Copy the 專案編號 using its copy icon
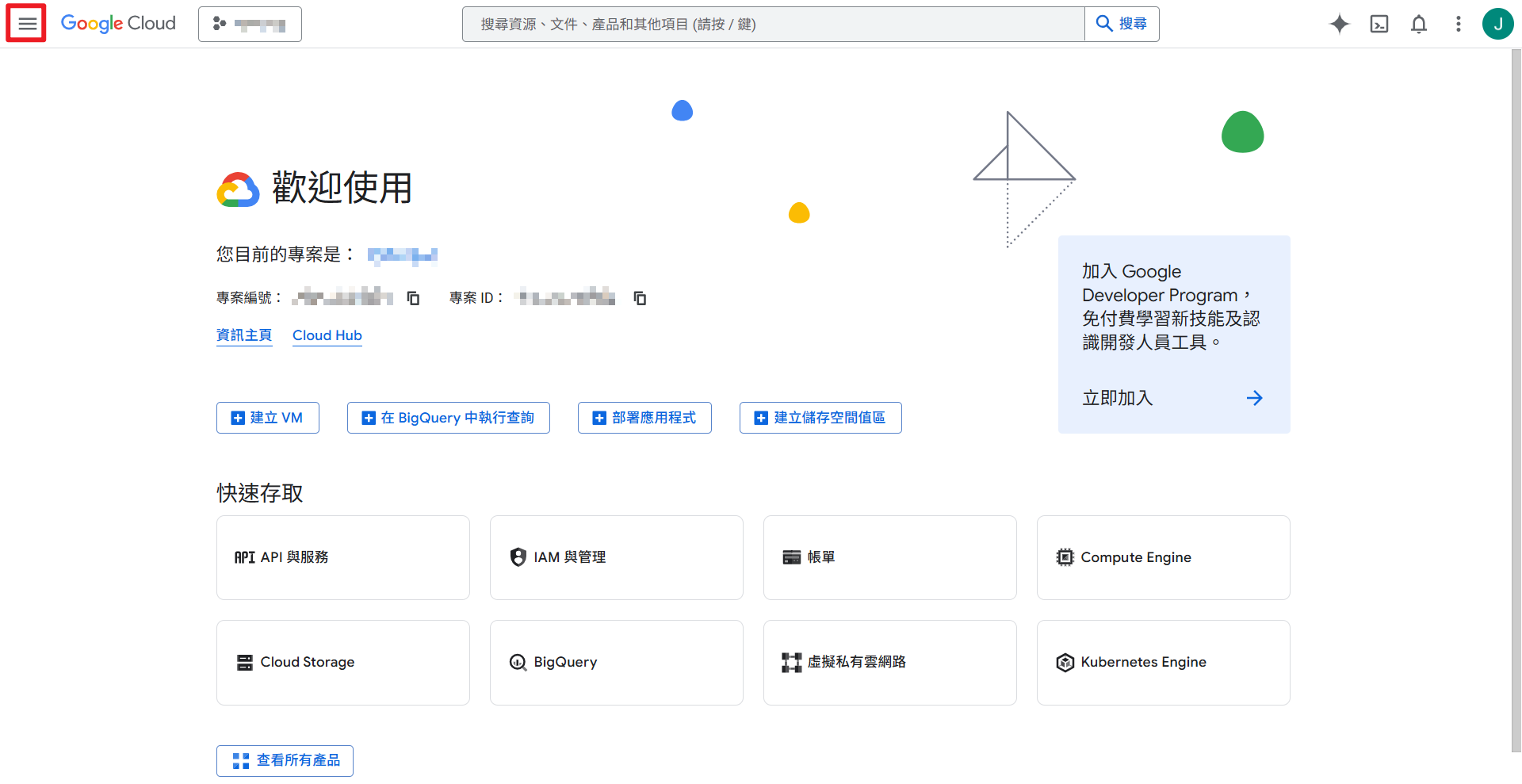Screen dimensions: 1522x784 (413, 297)
